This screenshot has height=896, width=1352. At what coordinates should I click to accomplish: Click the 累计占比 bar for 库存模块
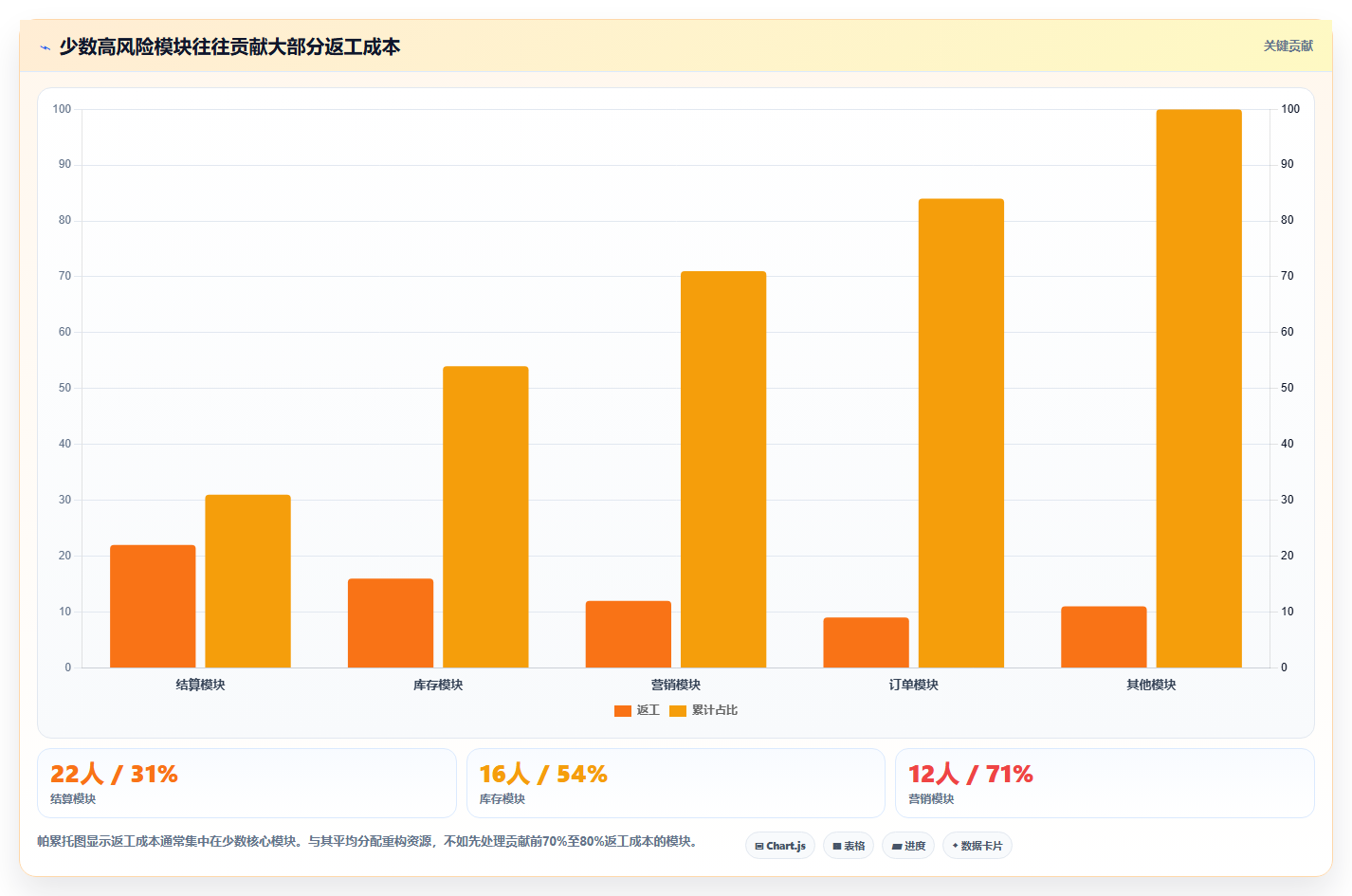pyautogui.click(x=485, y=517)
